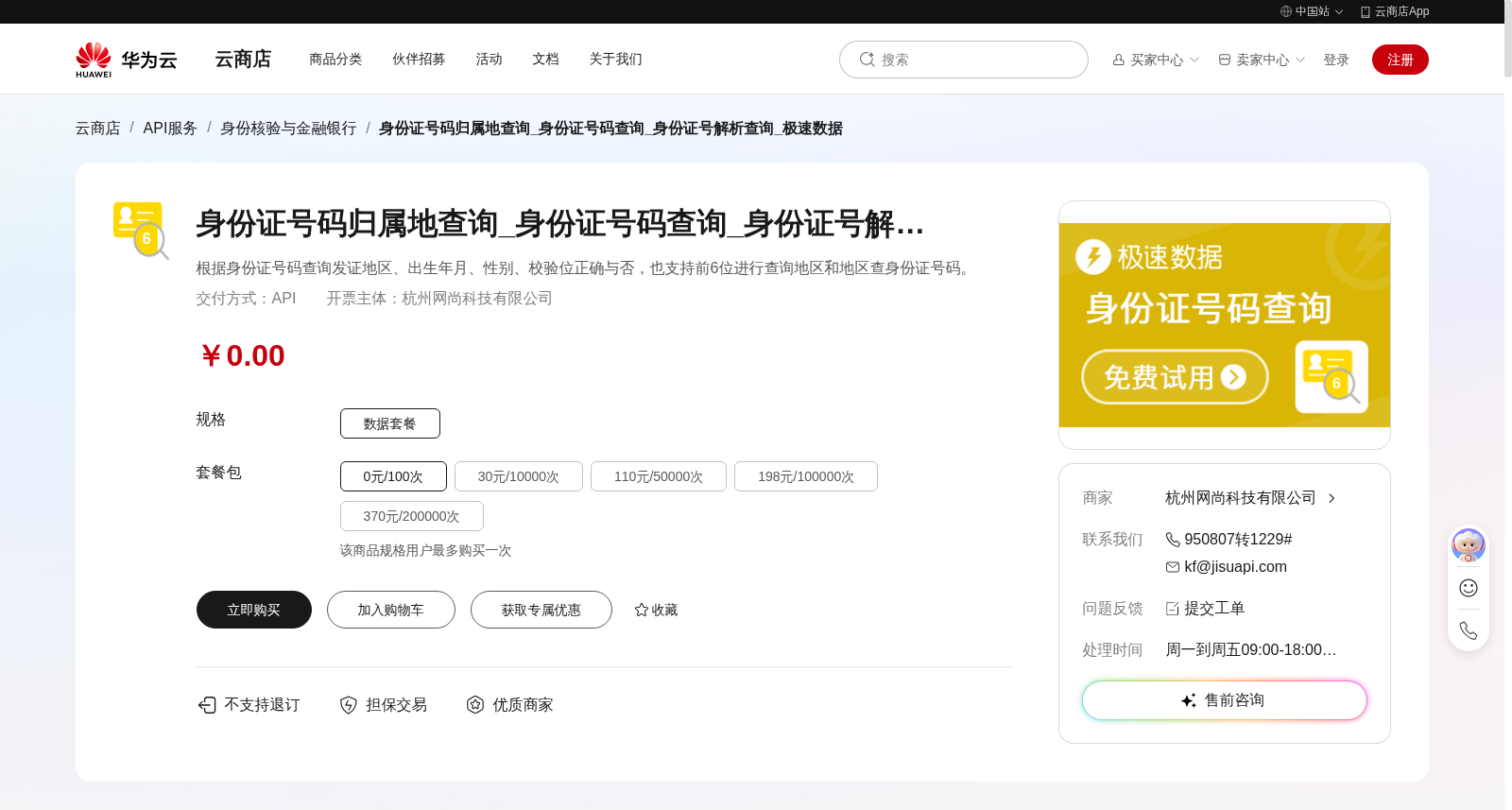Click the ¥0.00 price text
The width and height of the screenshot is (1512, 810).
242,356
